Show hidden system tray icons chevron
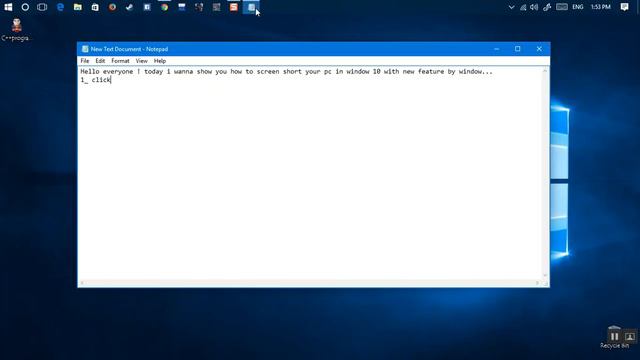640x360 pixels. 511,7
